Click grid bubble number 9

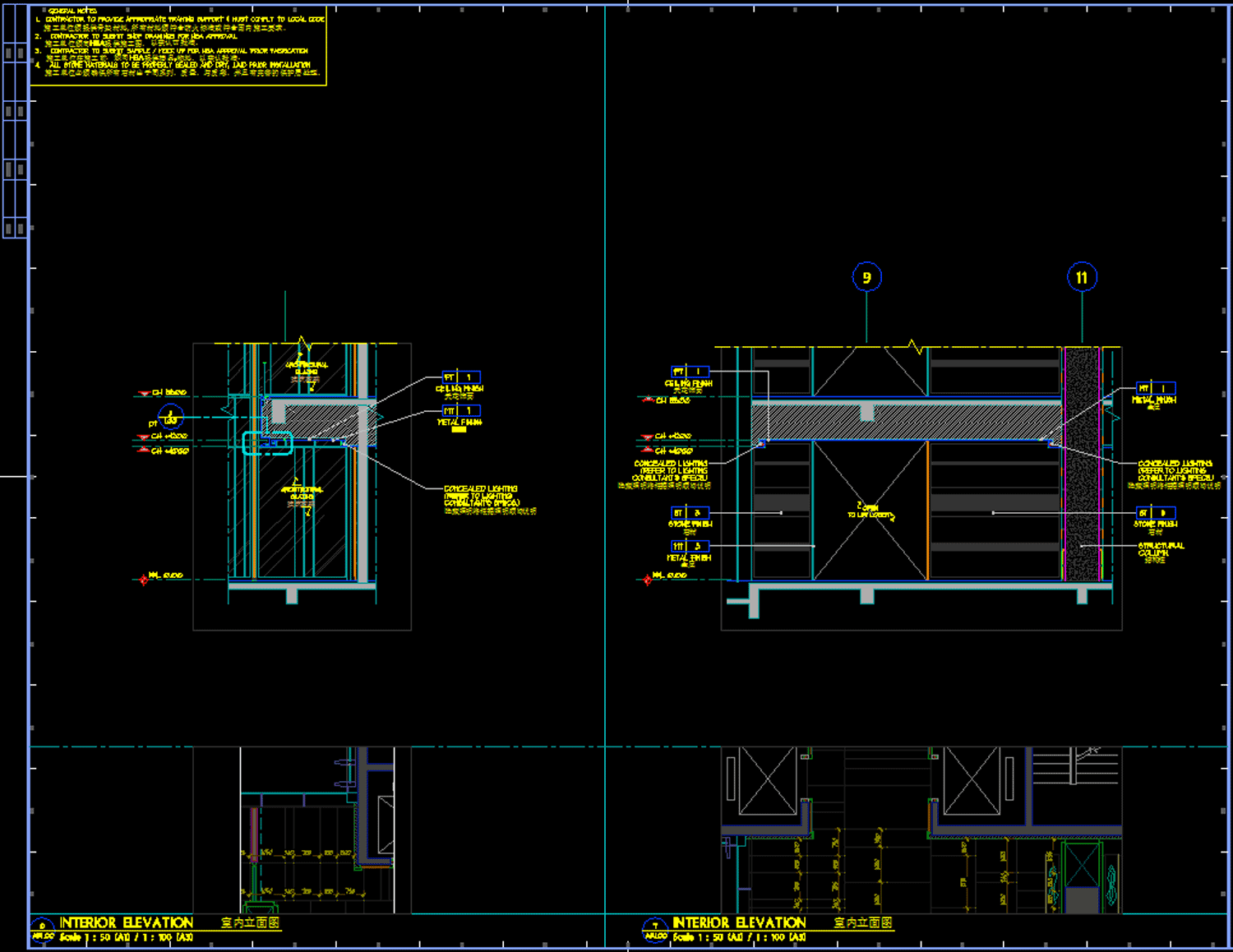point(866,277)
